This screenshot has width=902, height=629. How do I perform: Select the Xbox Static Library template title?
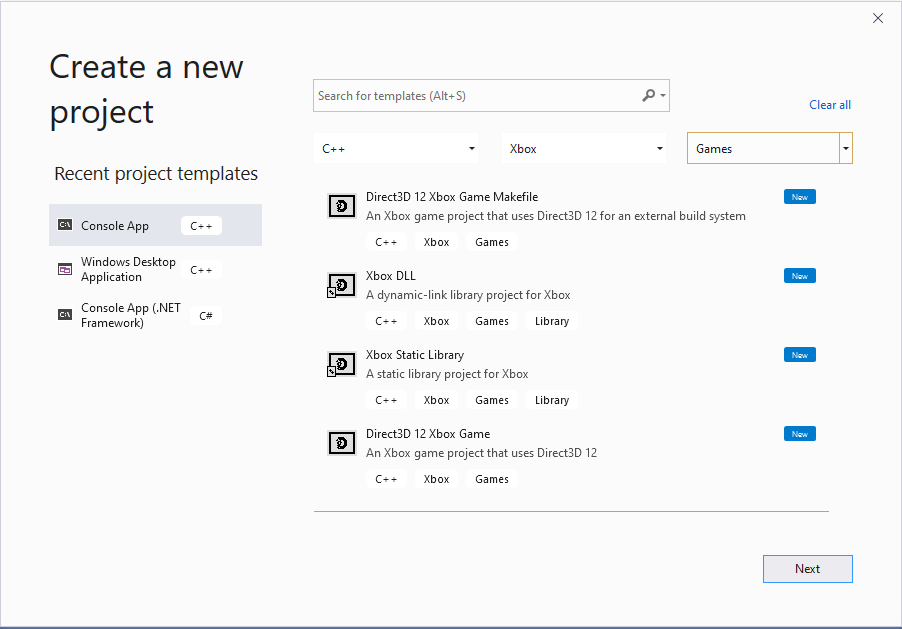tap(415, 354)
